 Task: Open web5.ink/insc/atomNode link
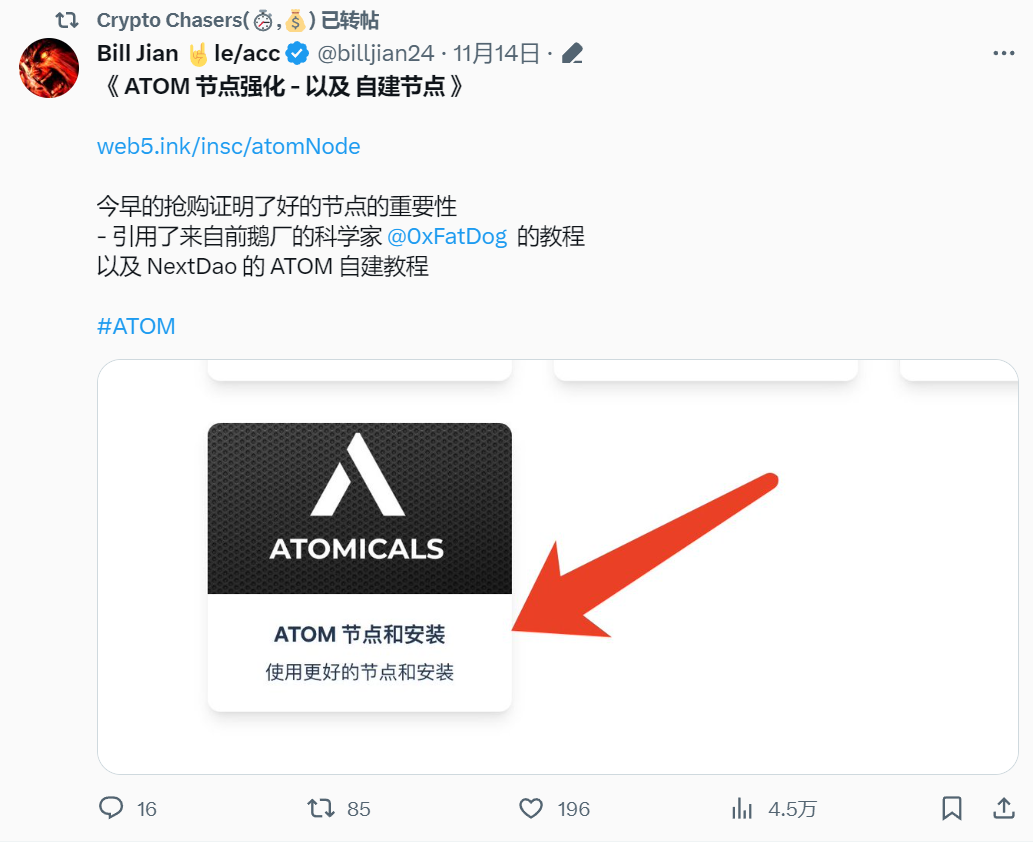(229, 146)
